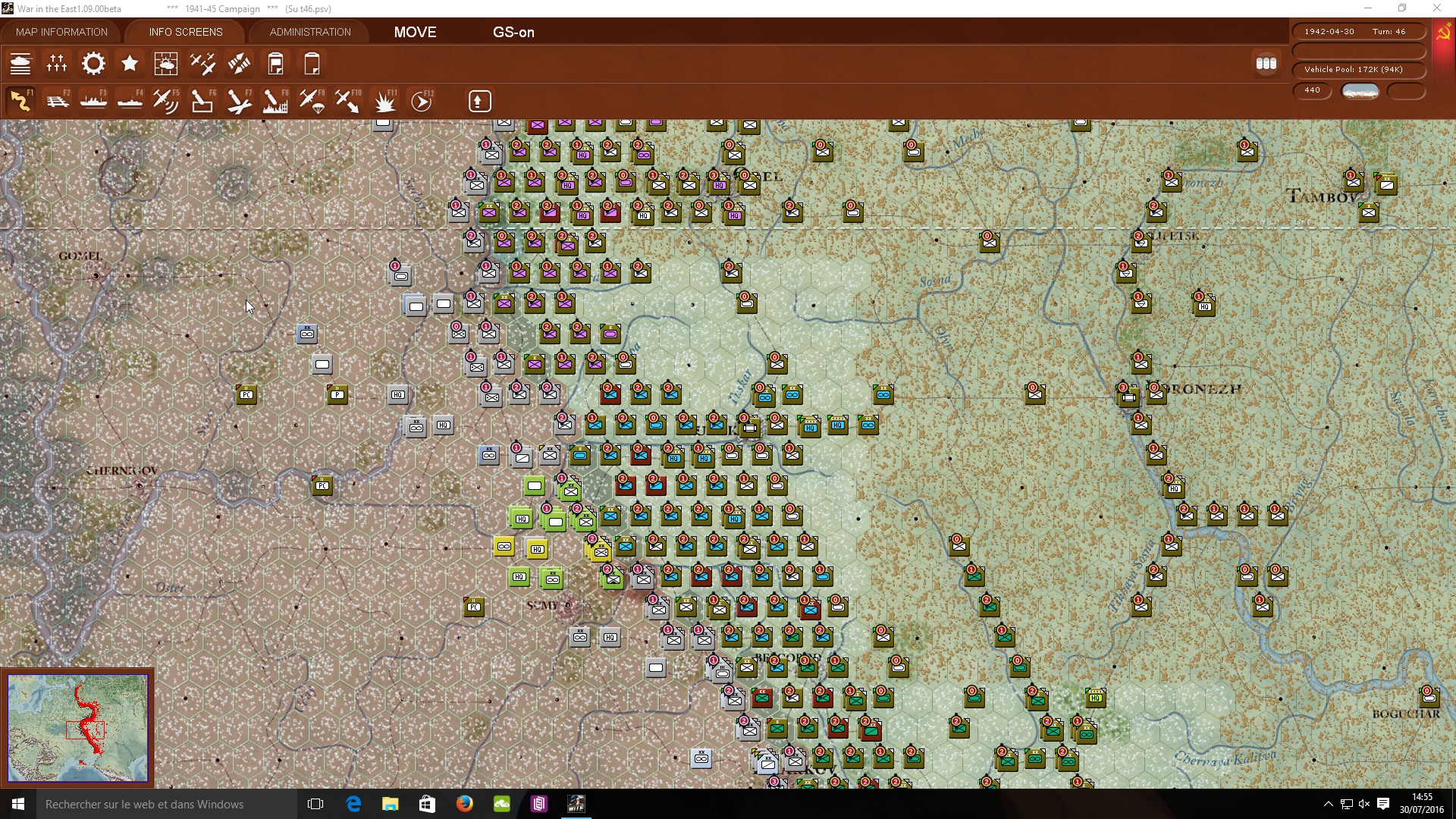Click the GOMEL city on map

(96, 275)
